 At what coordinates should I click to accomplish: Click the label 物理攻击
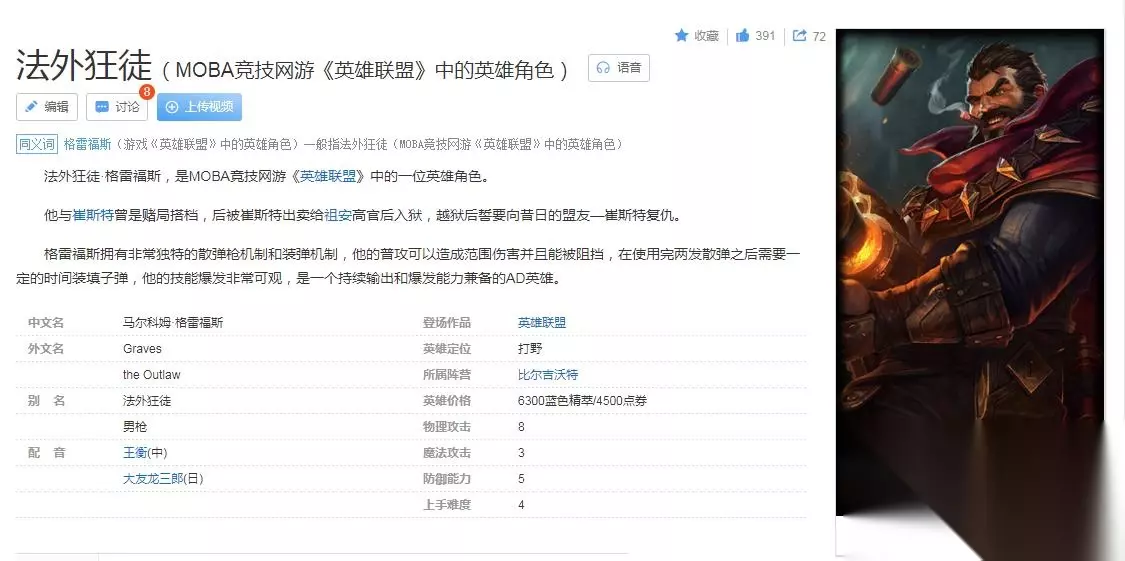447,427
